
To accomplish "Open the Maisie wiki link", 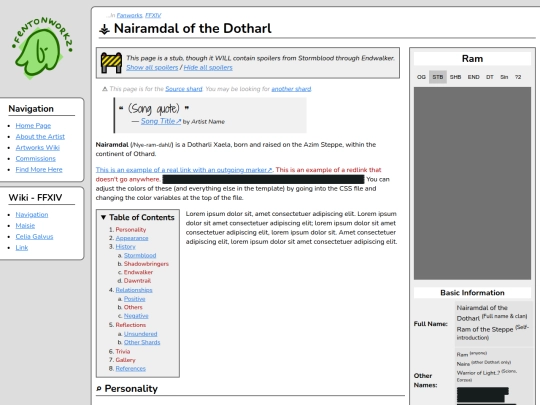I will tap(25, 226).
